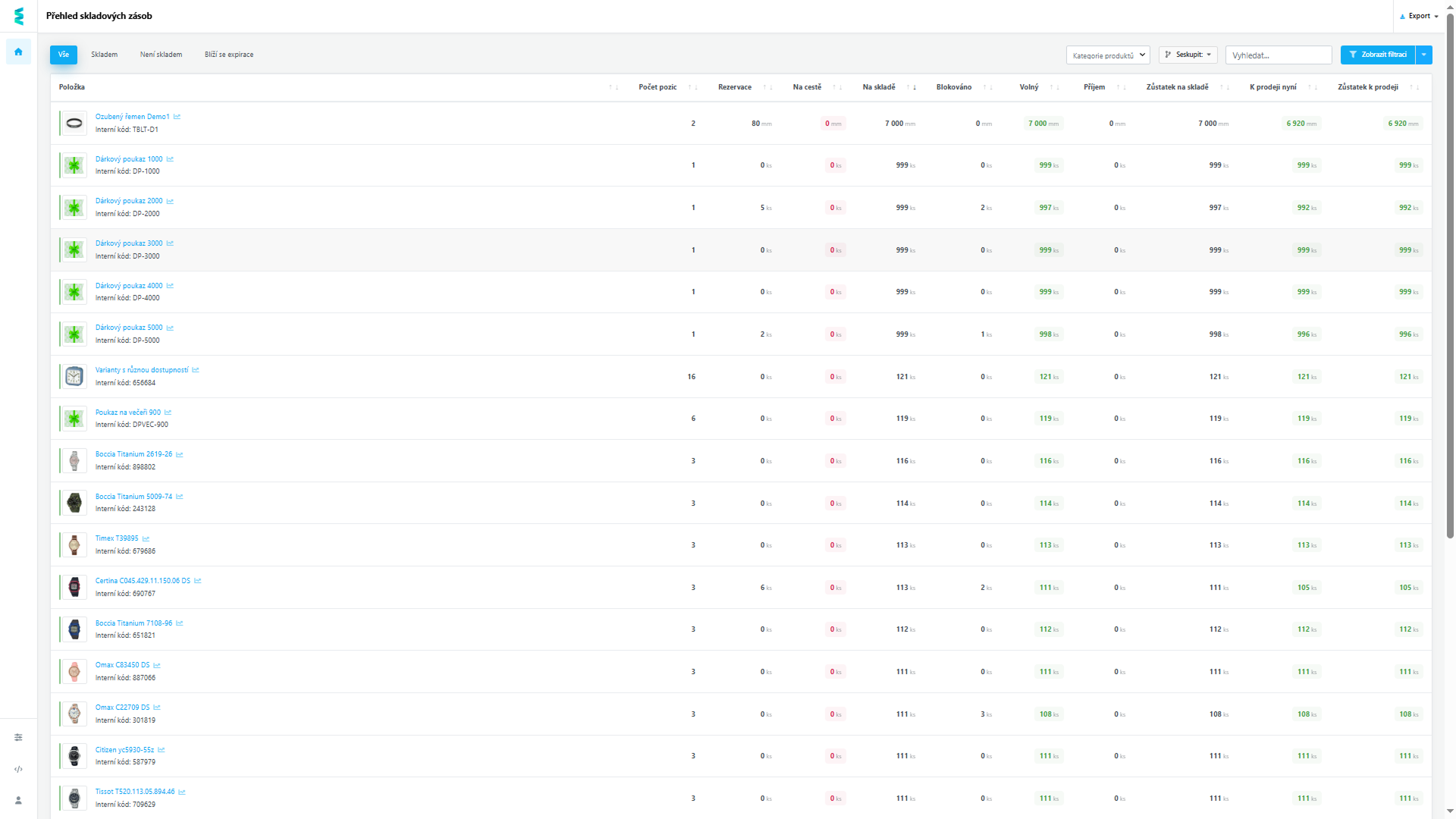Open chart icon beside Dárkový poukaz 2000

click(x=170, y=201)
